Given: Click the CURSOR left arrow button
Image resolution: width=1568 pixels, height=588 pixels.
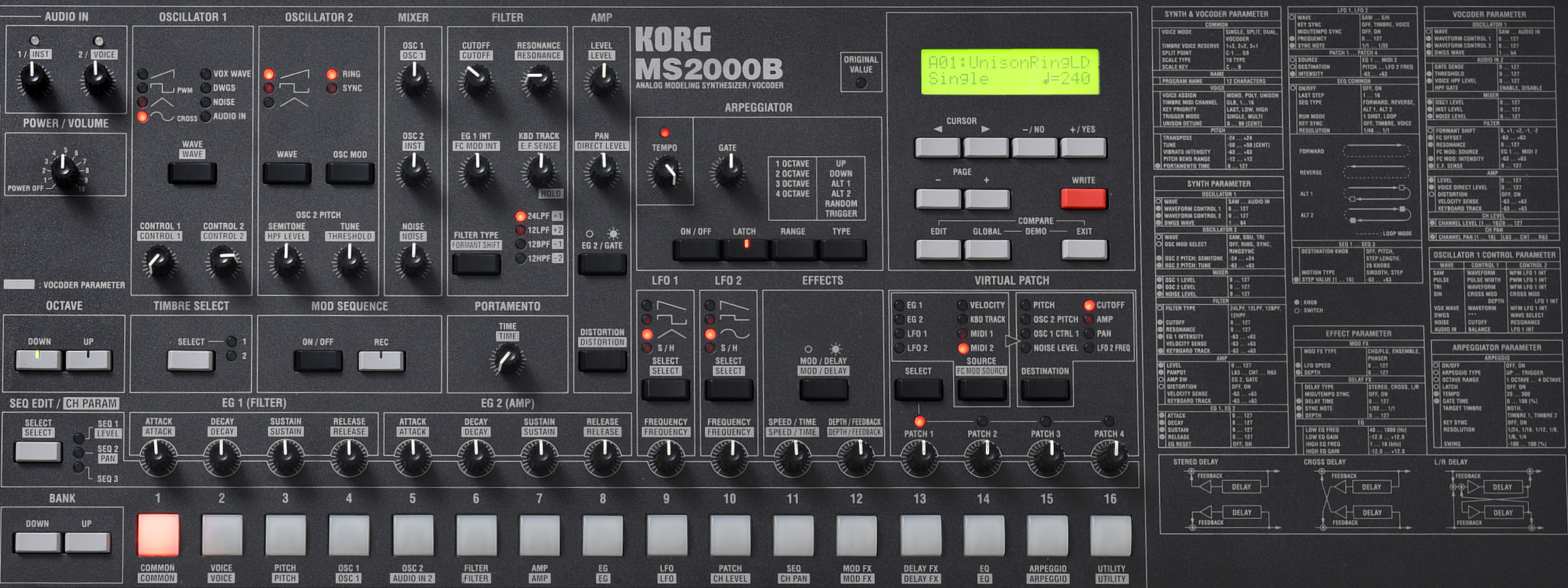Looking at the screenshot, I should click(x=938, y=148).
